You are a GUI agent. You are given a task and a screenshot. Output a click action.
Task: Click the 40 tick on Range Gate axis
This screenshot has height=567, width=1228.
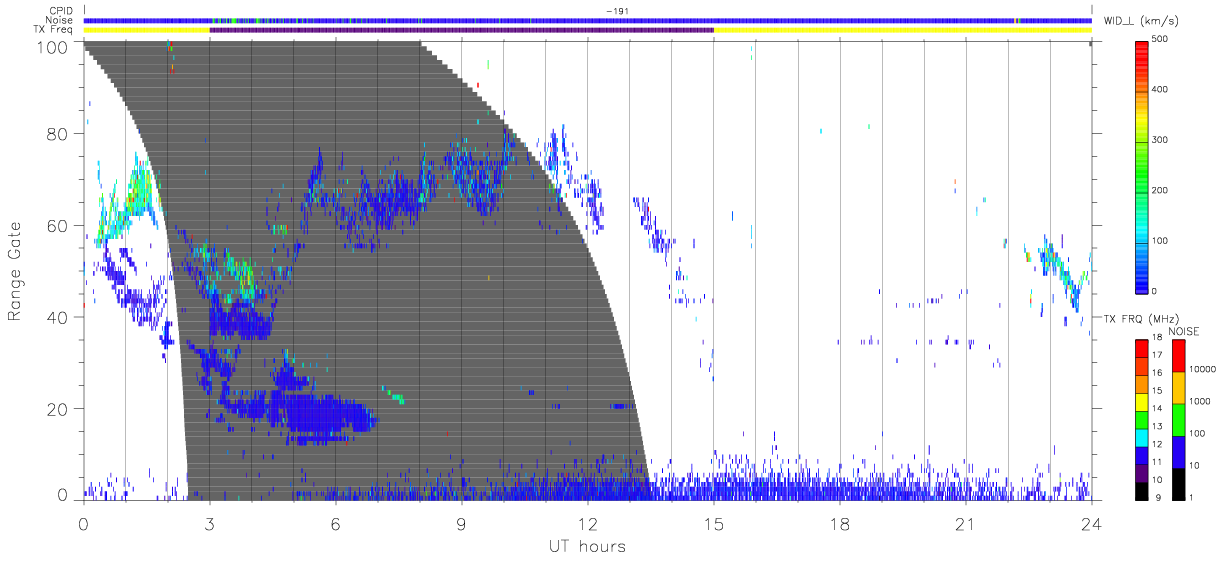(x=56, y=318)
